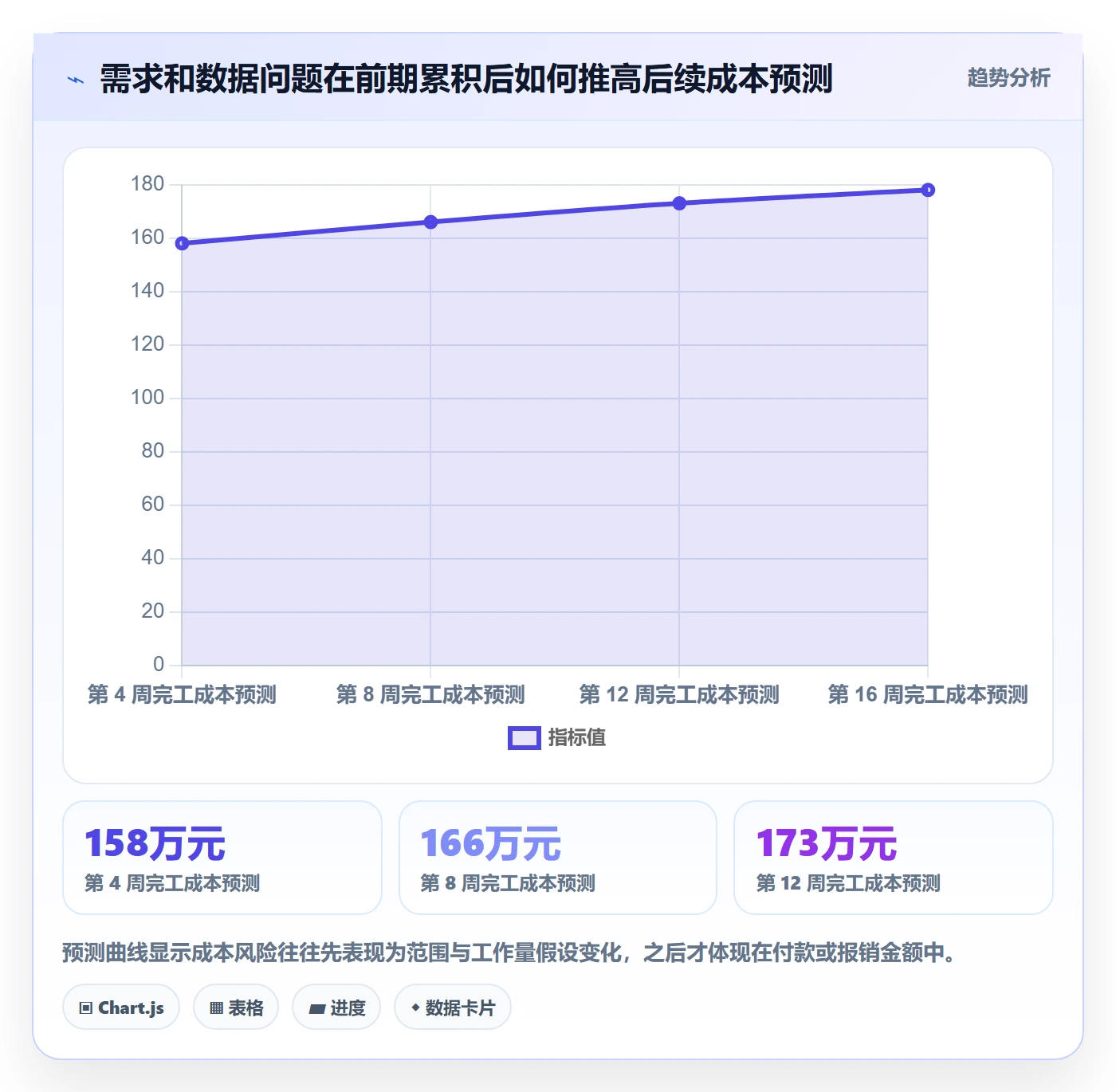Click 第 4 周完工成本预测 caption under 158万元
Image resolution: width=1116 pixels, height=1092 pixels.
pos(172,883)
